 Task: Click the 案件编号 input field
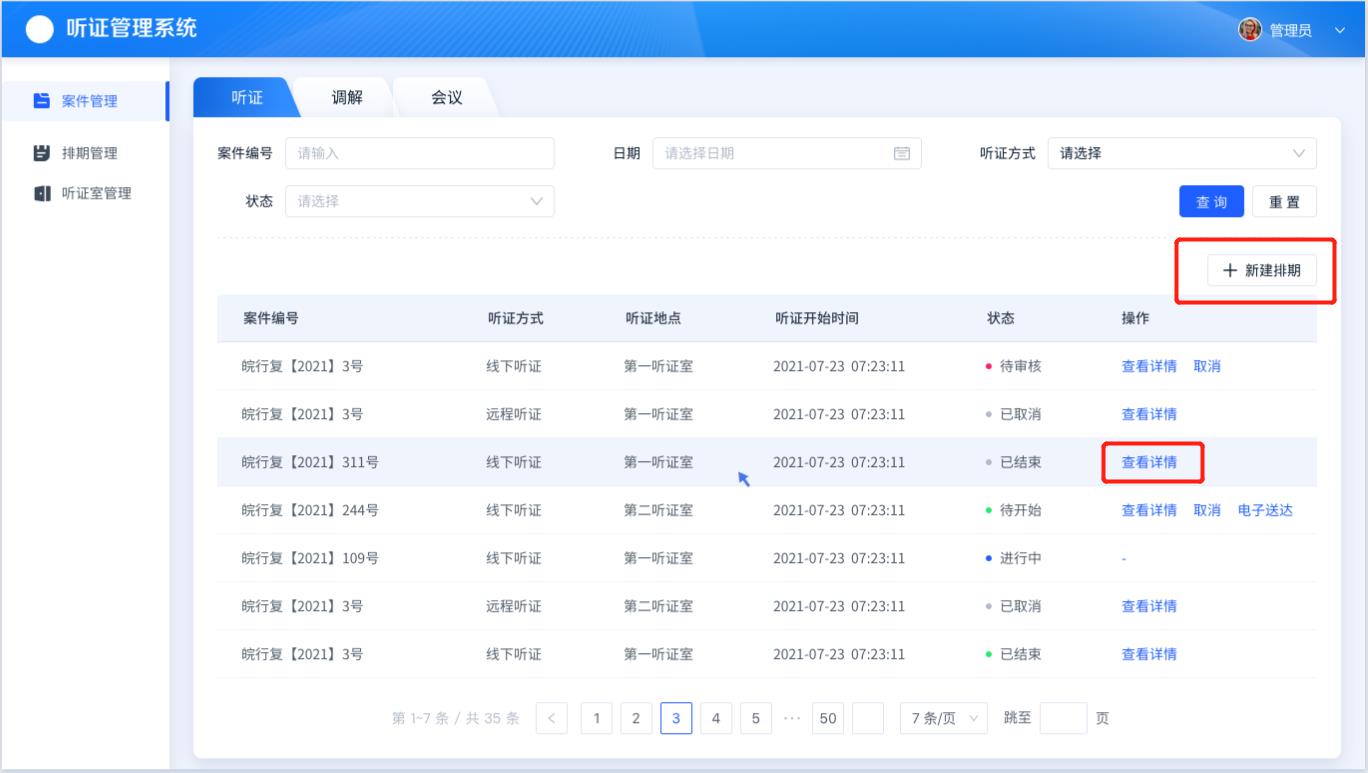point(420,153)
